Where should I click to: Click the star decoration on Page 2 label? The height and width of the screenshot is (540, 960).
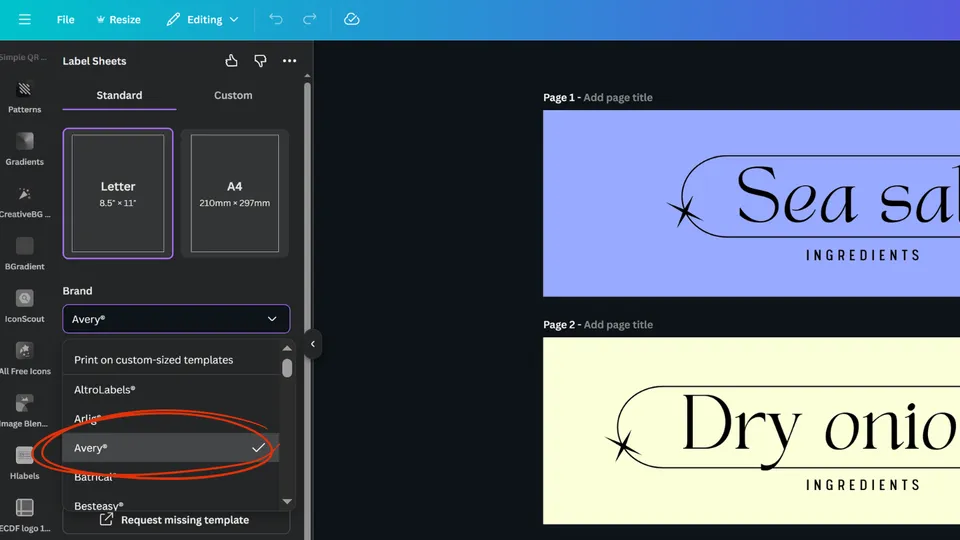[623, 445]
